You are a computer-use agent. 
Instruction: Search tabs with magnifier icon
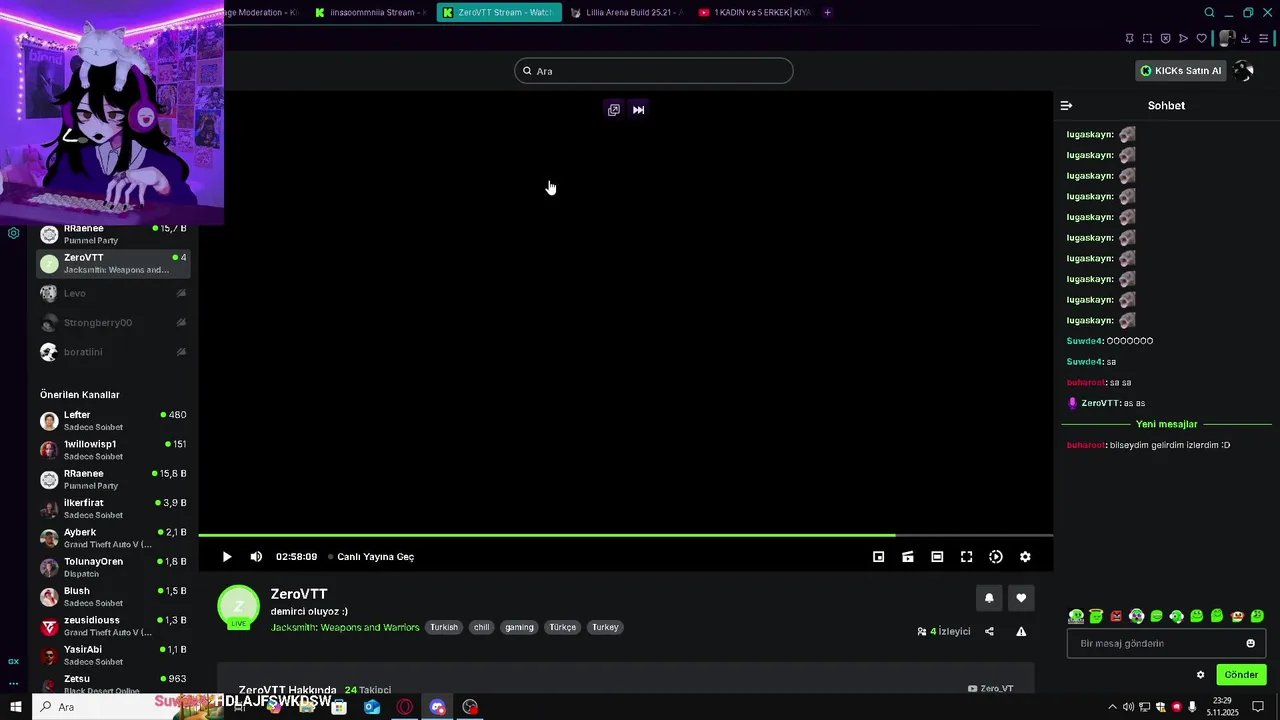[1209, 12]
